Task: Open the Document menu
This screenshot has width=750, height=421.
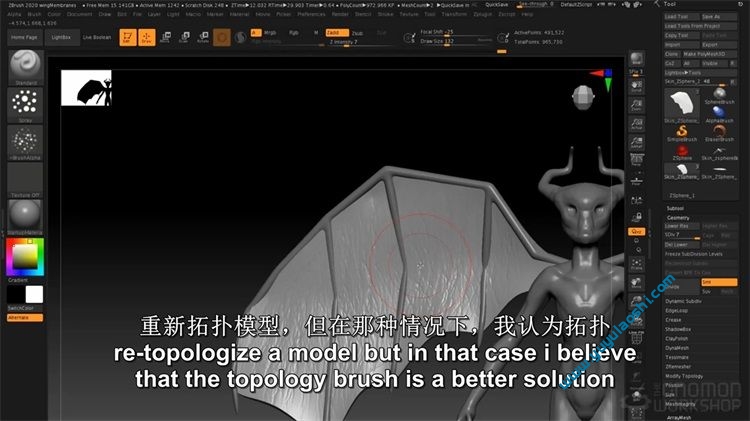Action: (79, 14)
